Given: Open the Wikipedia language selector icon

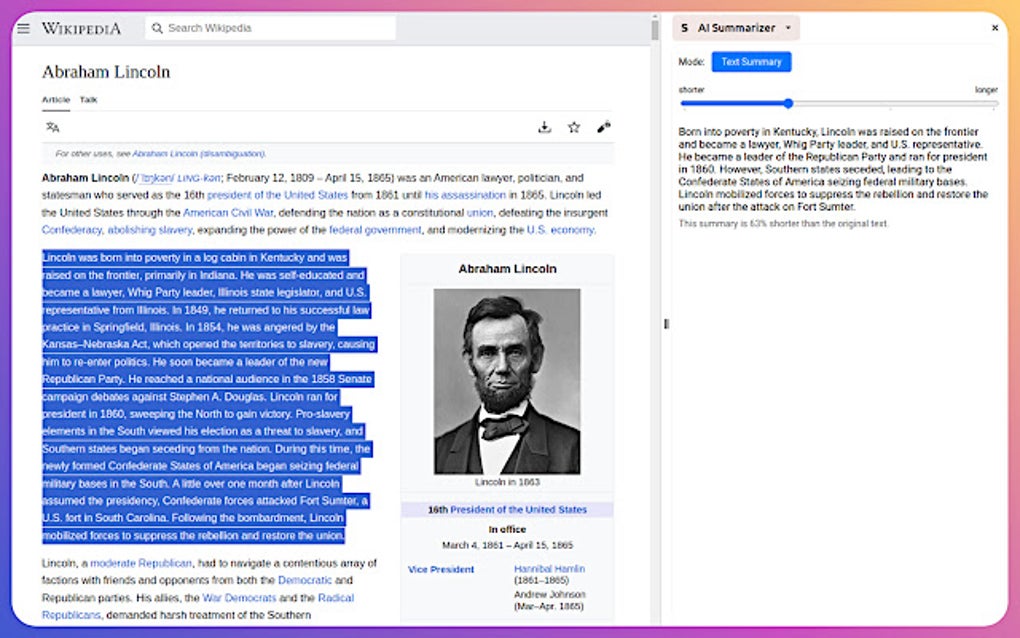Looking at the screenshot, I should (52, 127).
